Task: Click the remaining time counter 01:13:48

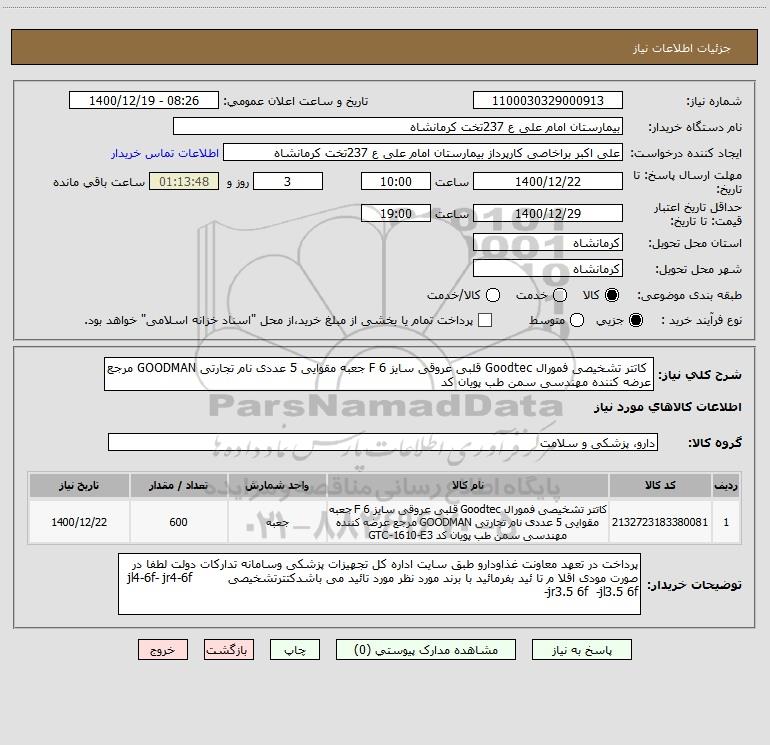Action: pyautogui.click(x=184, y=181)
